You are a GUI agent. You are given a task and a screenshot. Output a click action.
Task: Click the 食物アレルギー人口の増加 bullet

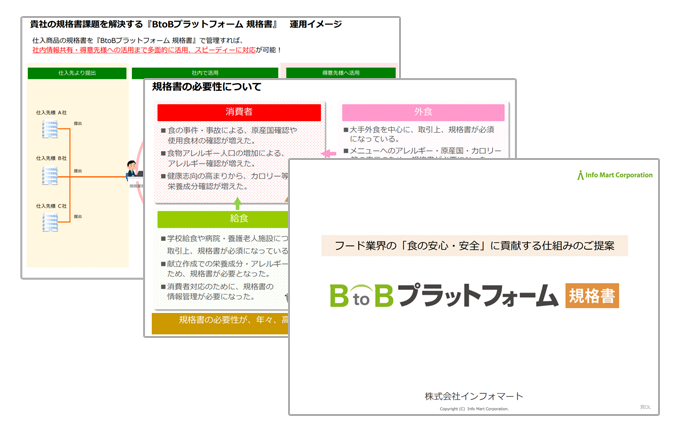coord(223,158)
